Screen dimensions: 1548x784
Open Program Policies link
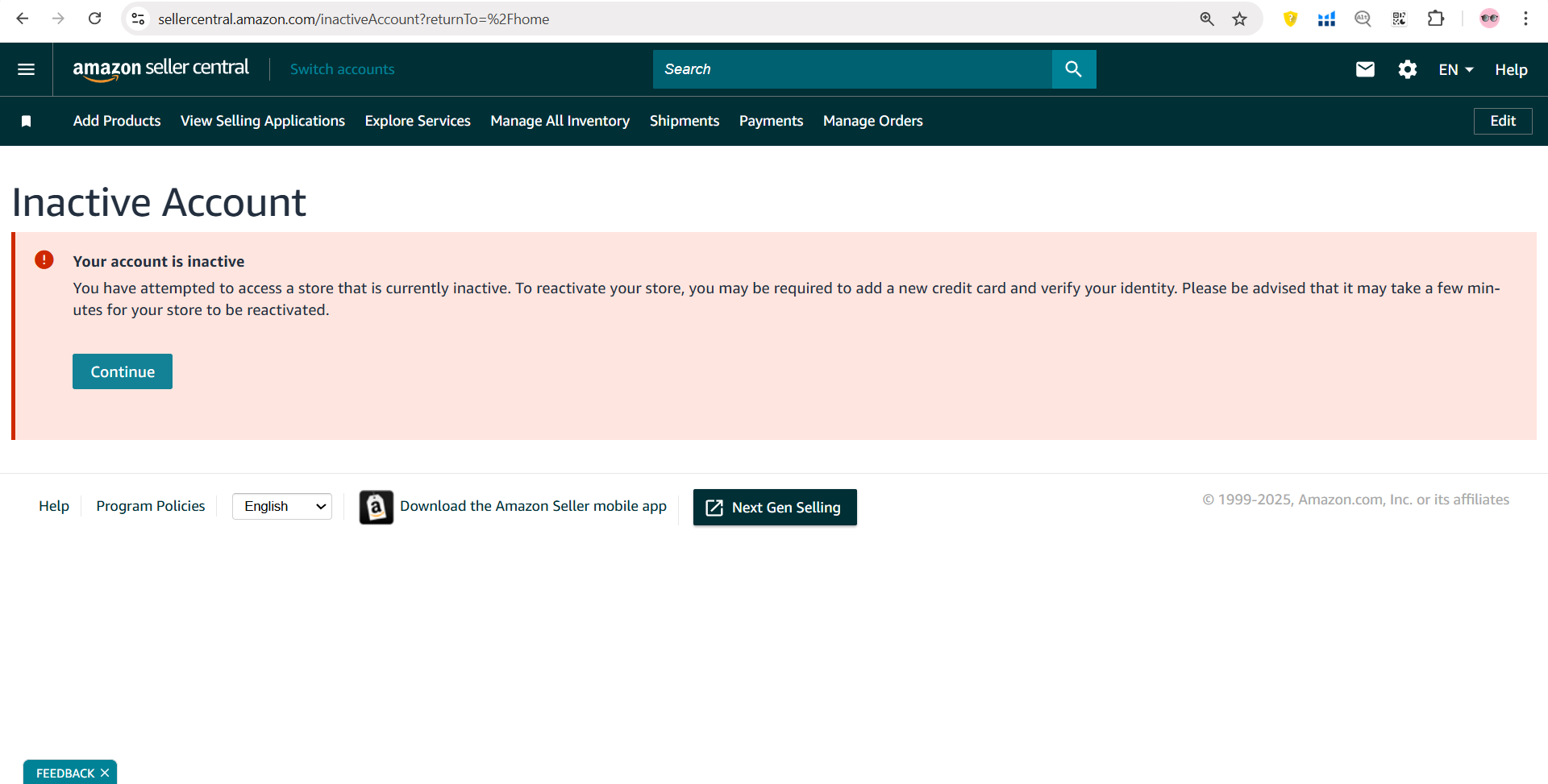click(151, 506)
